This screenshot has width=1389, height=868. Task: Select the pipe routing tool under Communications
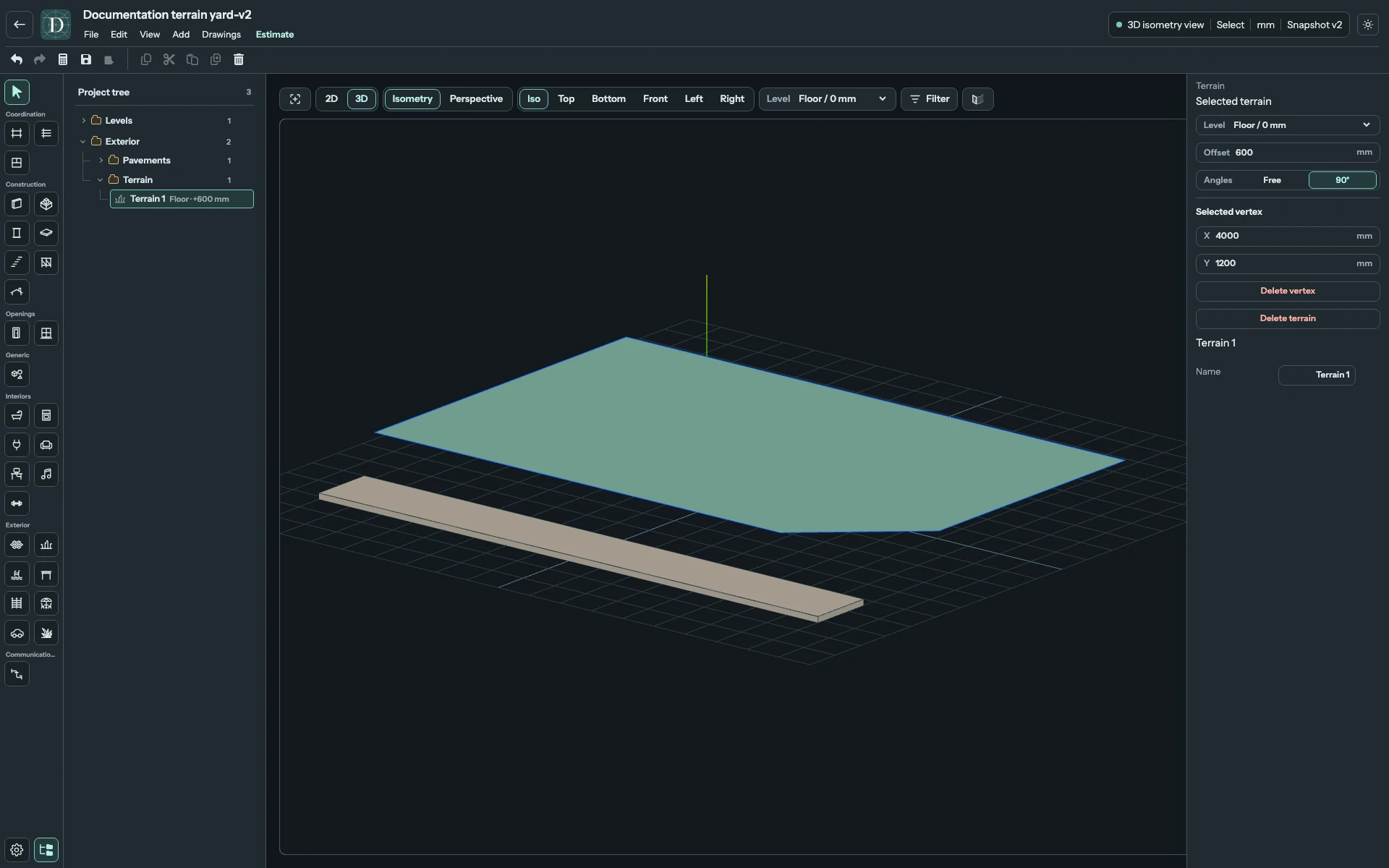tap(17, 674)
